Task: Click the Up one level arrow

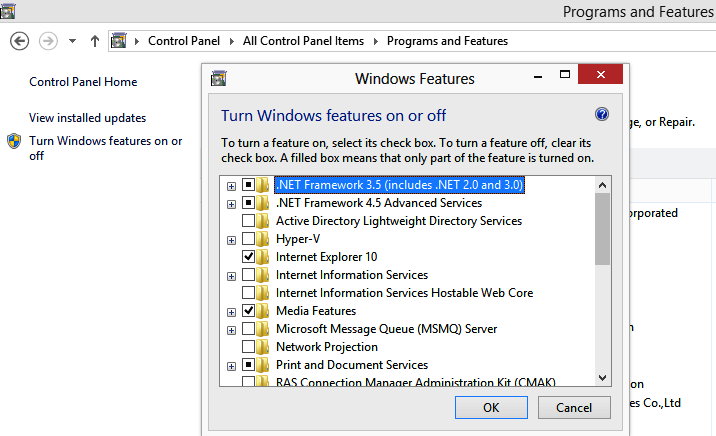Action: (95, 41)
